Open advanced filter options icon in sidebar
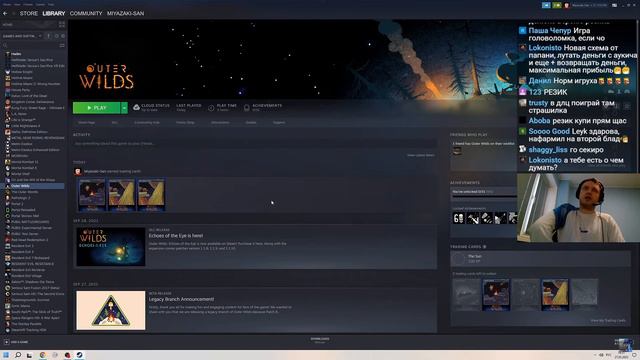 (62, 45)
